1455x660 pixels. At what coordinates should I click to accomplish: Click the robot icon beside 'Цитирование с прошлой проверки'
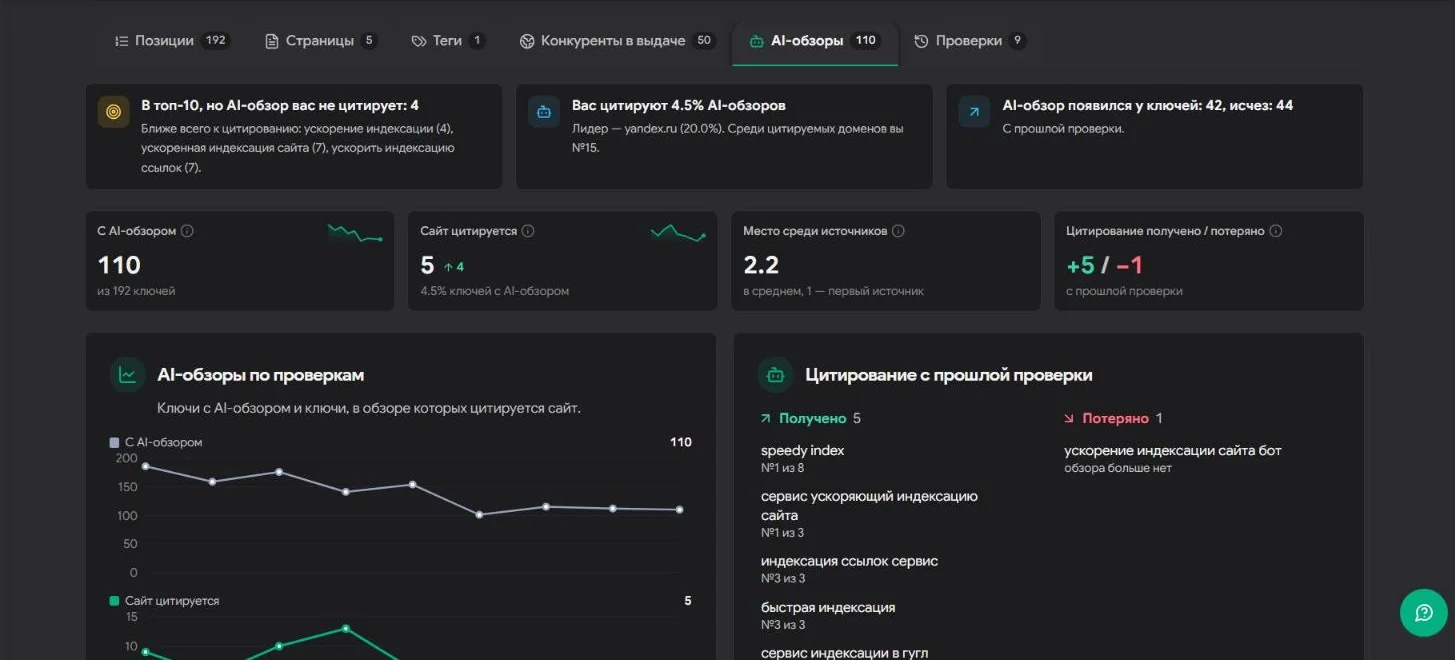tap(775, 375)
